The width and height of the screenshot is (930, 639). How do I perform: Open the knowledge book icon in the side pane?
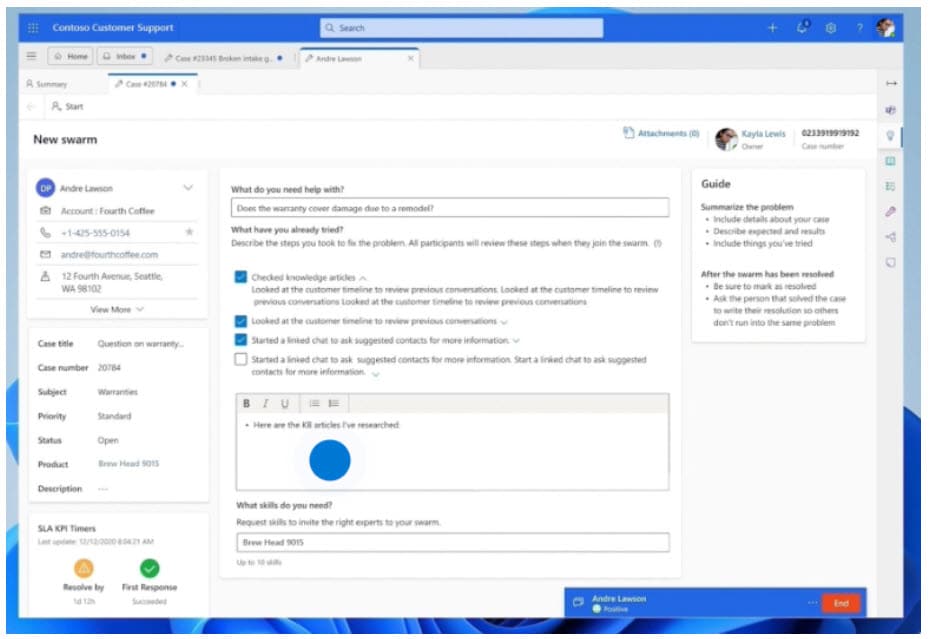(x=890, y=161)
